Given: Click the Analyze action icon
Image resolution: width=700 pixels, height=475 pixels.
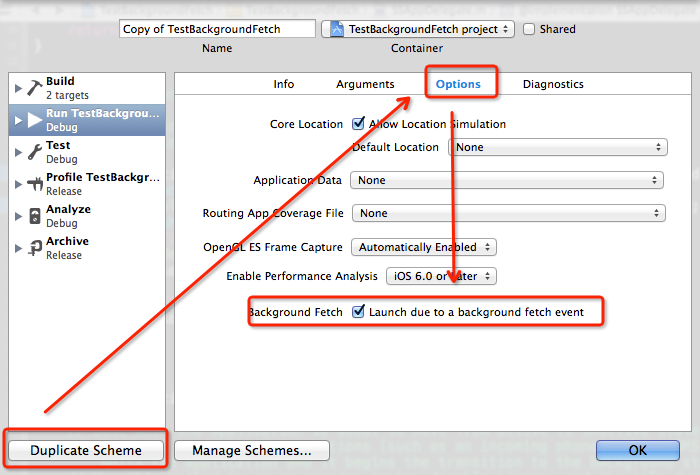Looking at the screenshot, I should 35,216.
